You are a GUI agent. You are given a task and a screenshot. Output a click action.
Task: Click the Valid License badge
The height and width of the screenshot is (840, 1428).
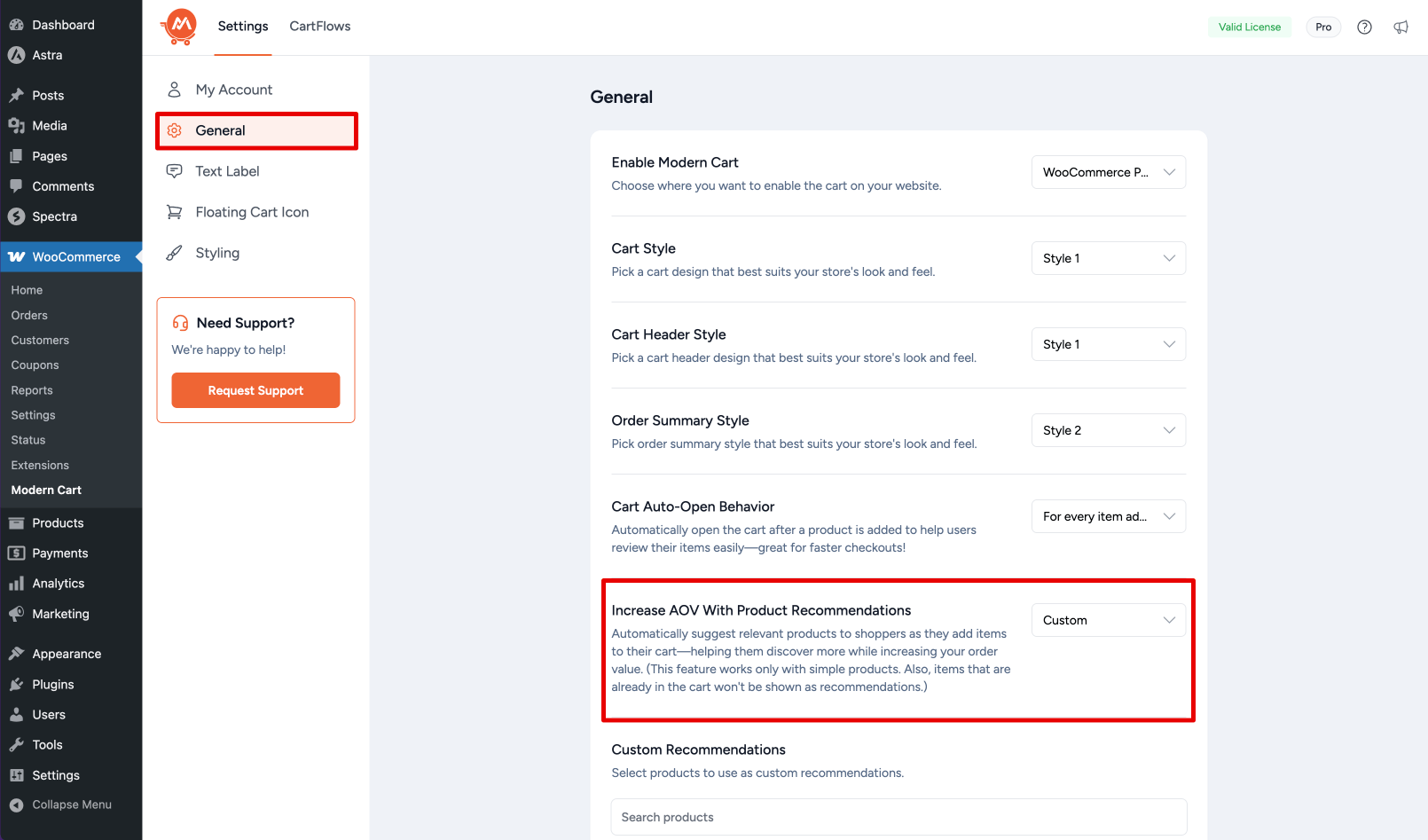click(x=1250, y=27)
